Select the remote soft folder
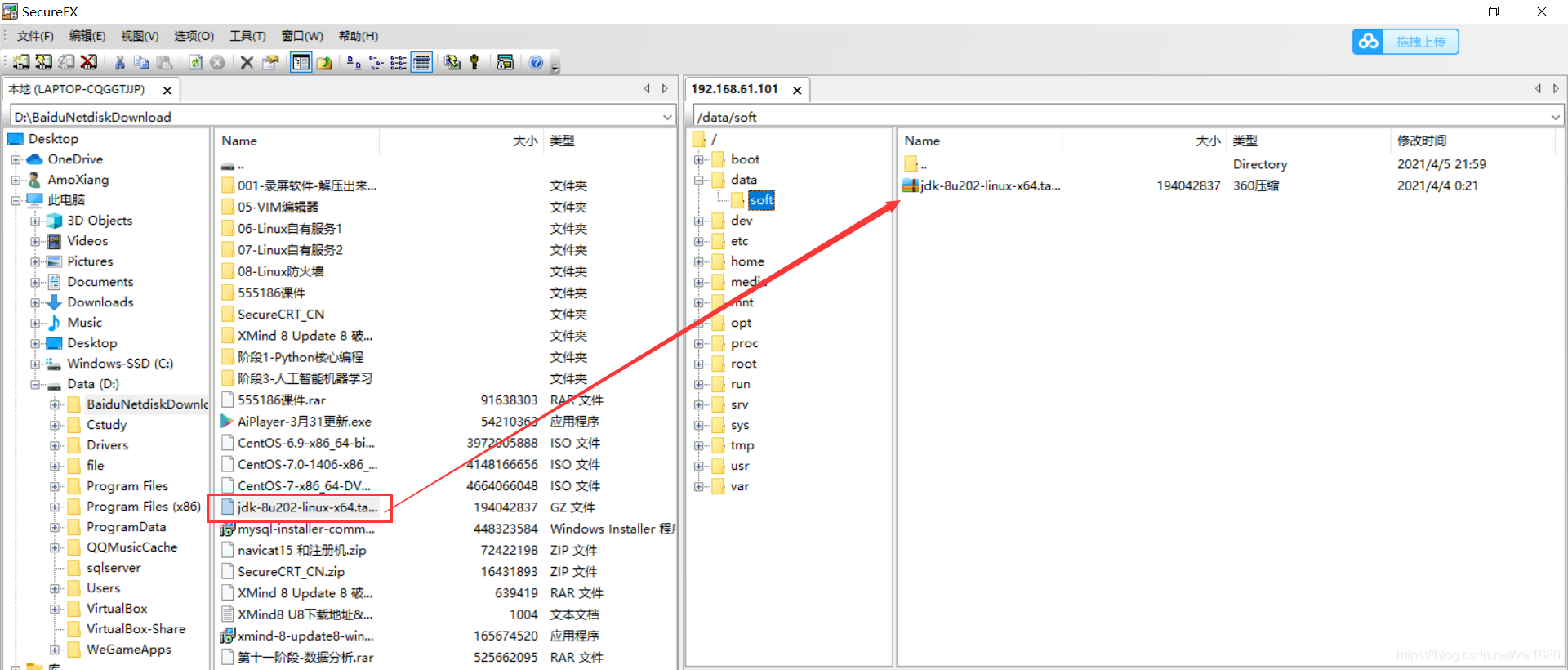 click(x=761, y=200)
